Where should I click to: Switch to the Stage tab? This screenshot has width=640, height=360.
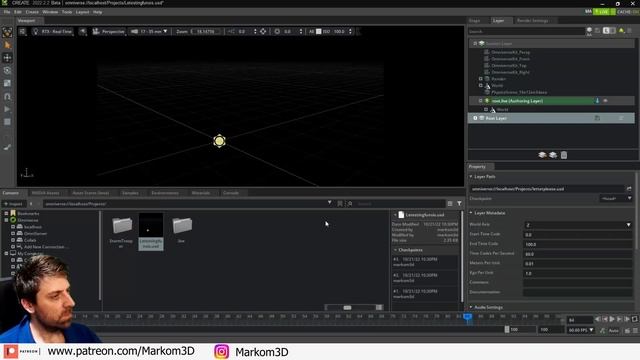click(474, 20)
